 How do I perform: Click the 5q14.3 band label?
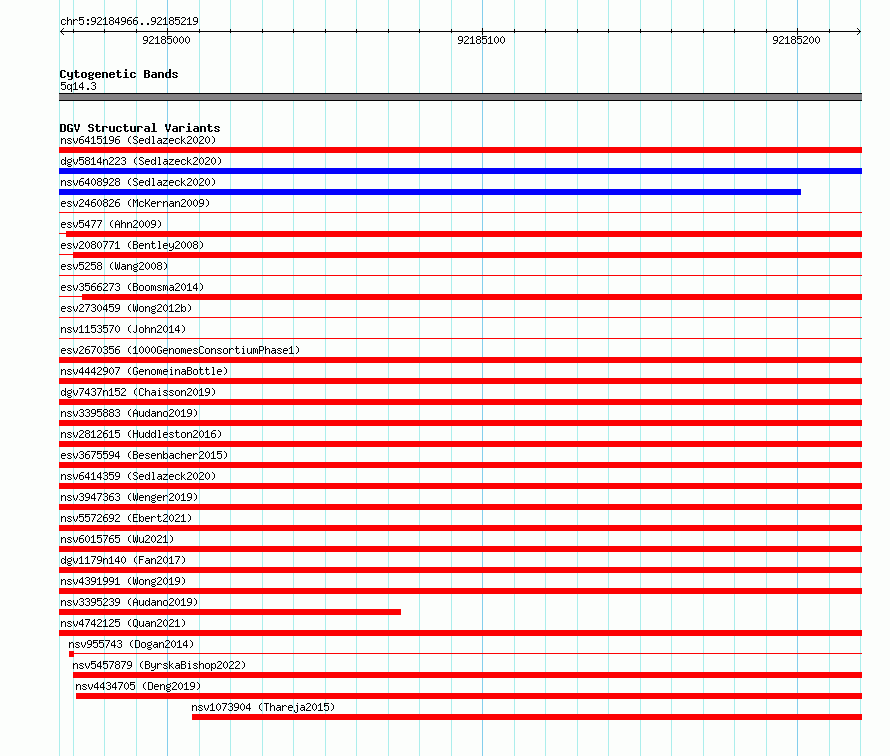coord(78,86)
